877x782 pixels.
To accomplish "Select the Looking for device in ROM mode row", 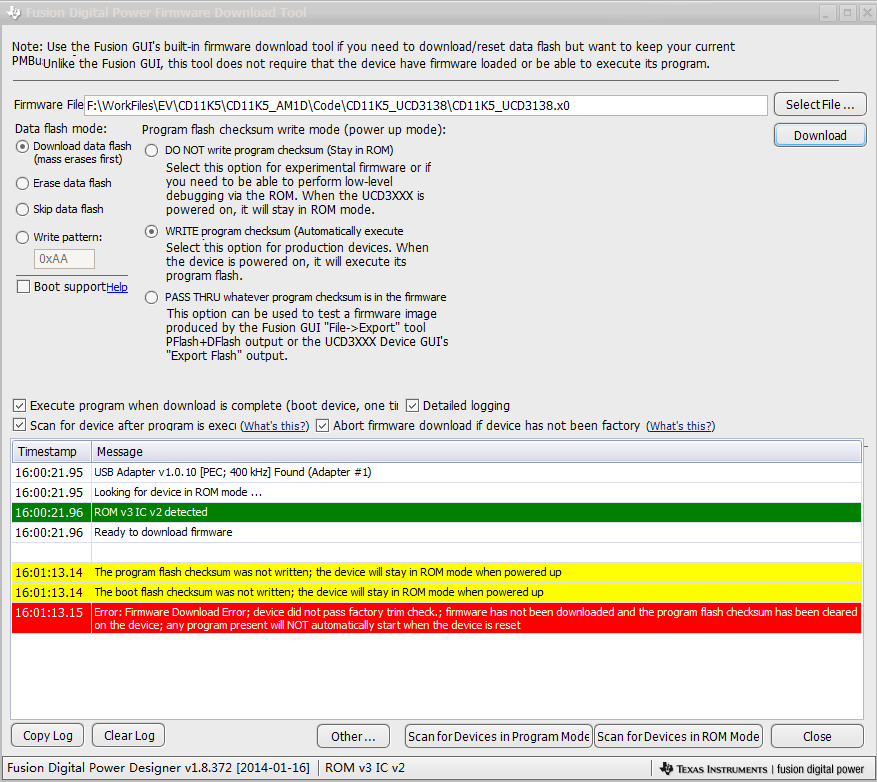I will [x=436, y=492].
